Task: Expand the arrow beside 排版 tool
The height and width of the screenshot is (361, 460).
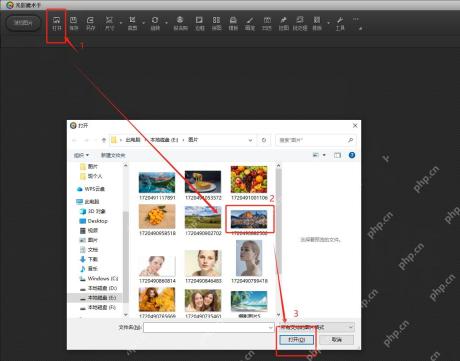Action: pyautogui.click(x=328, y=23)
